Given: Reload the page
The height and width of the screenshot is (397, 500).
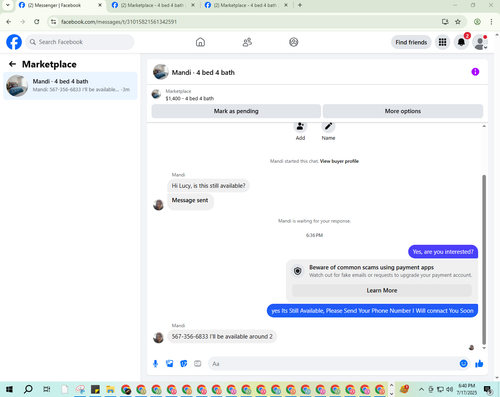Looking at the screenshot, I should [37, 22].
